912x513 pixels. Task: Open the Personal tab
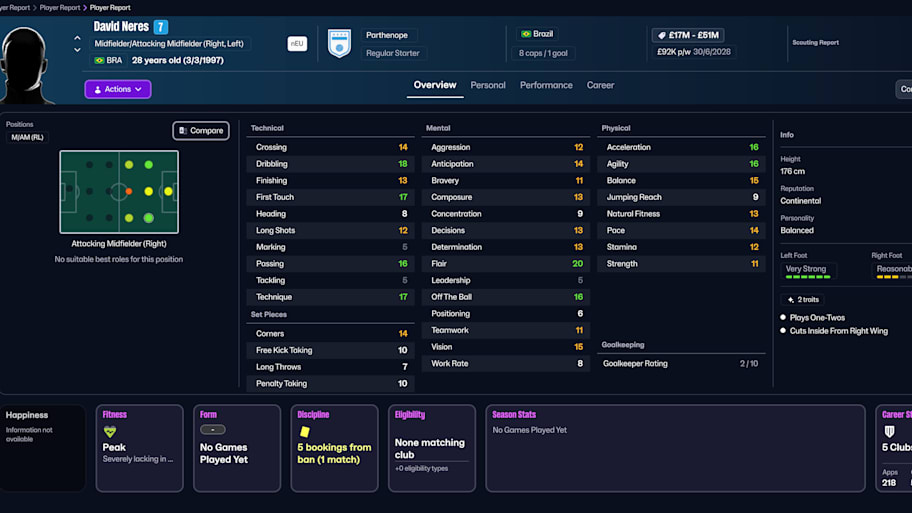(487, 85)
